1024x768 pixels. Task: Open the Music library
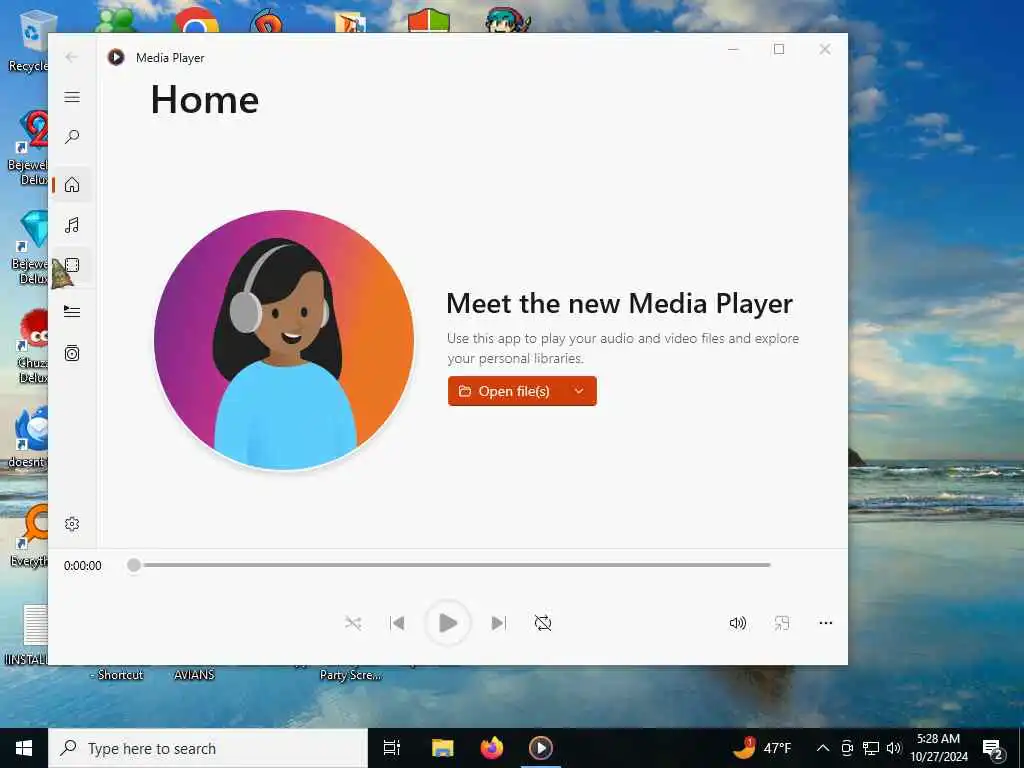72,225
